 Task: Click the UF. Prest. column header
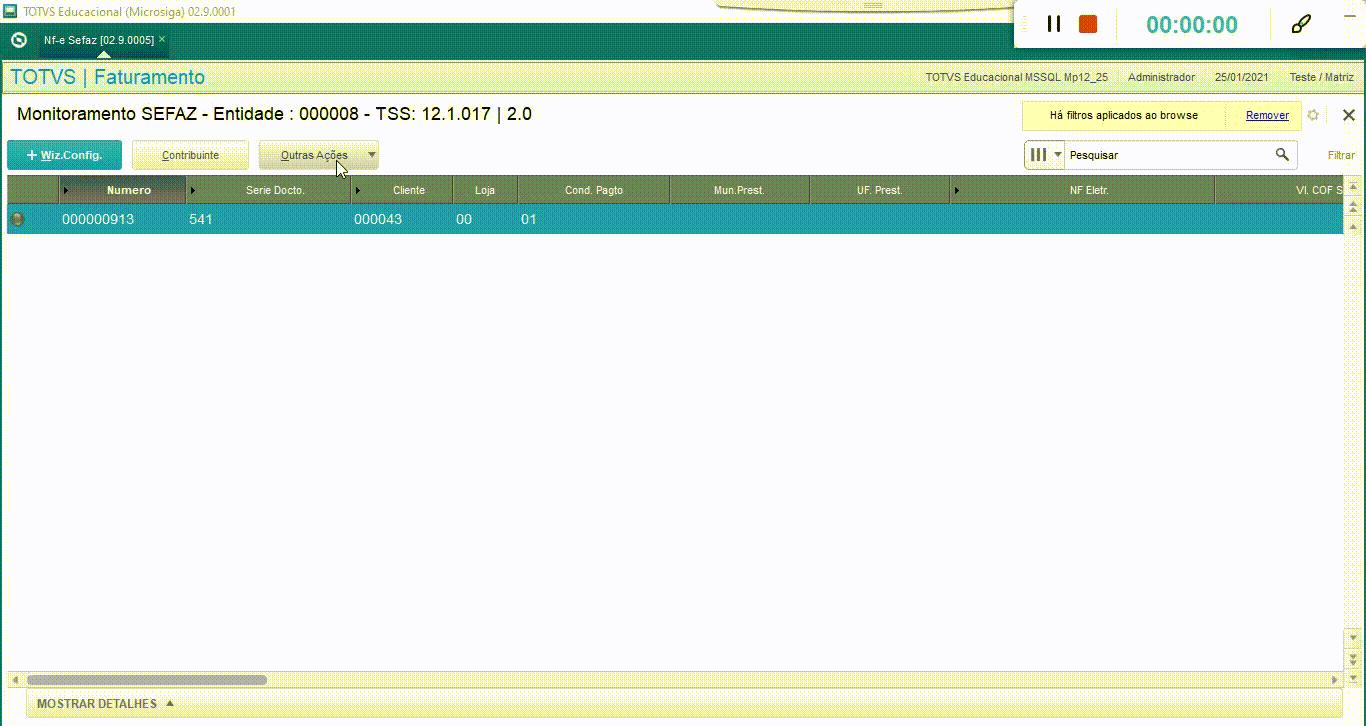pyautogui.click(x=879, y=190)
